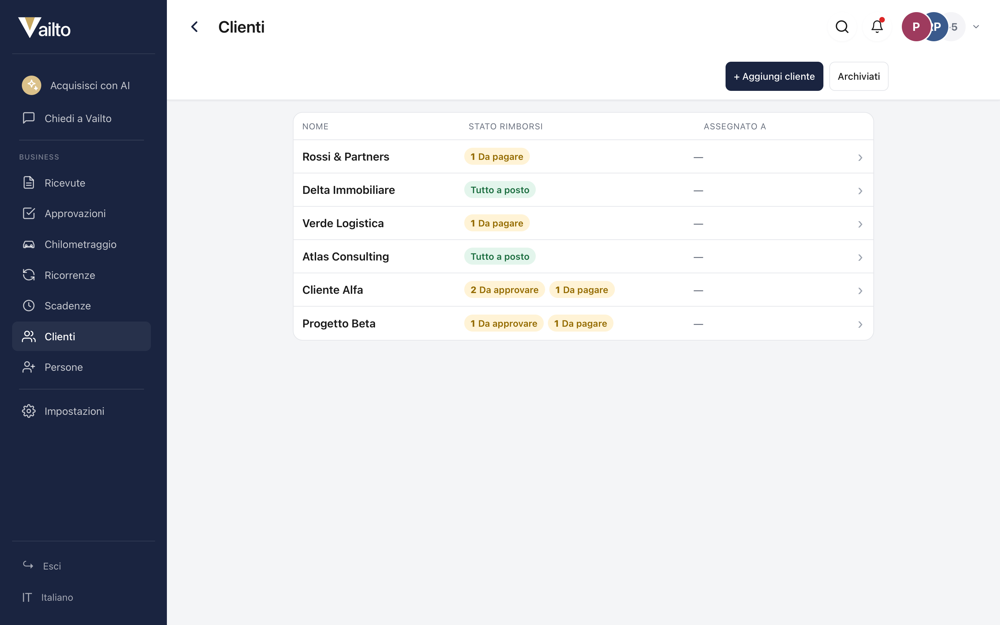The image size is (1000, 625).
Task: Go to Ricevute section
Action: pos(82,182)
